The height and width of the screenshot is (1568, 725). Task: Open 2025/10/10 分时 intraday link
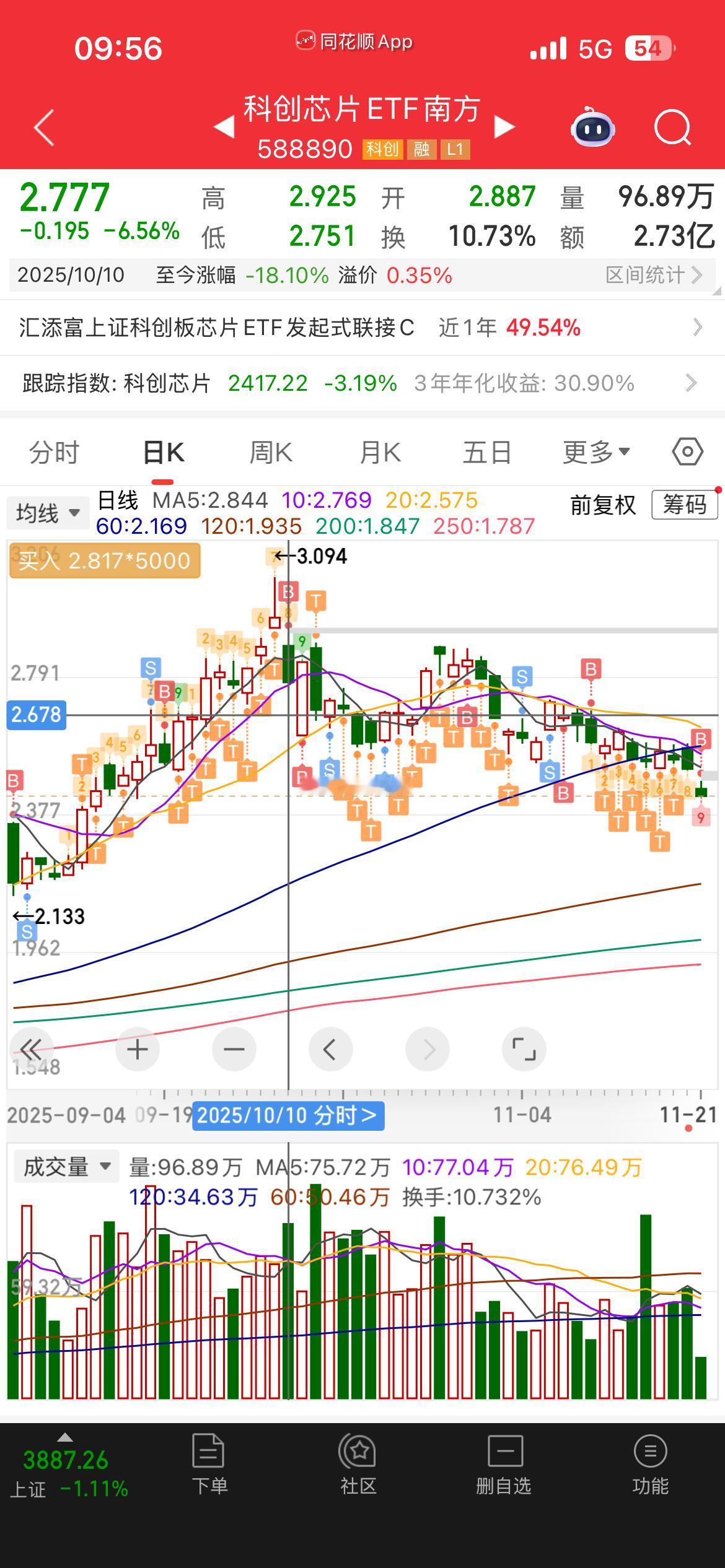[x=288, y=1116]
